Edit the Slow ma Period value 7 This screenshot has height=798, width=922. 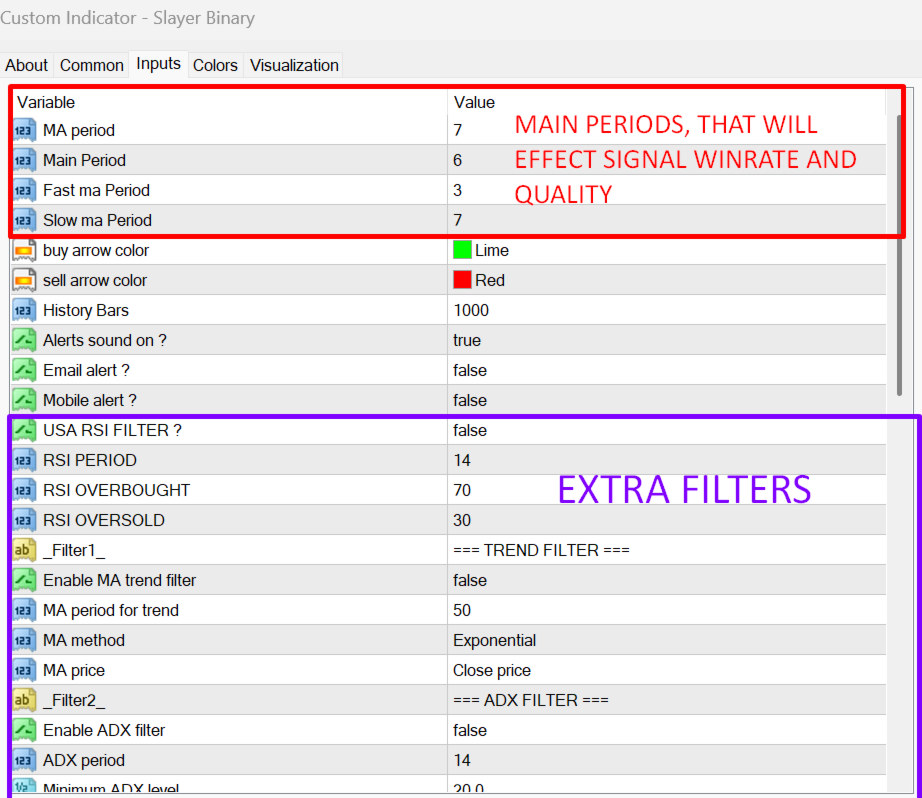pos(667,221)
